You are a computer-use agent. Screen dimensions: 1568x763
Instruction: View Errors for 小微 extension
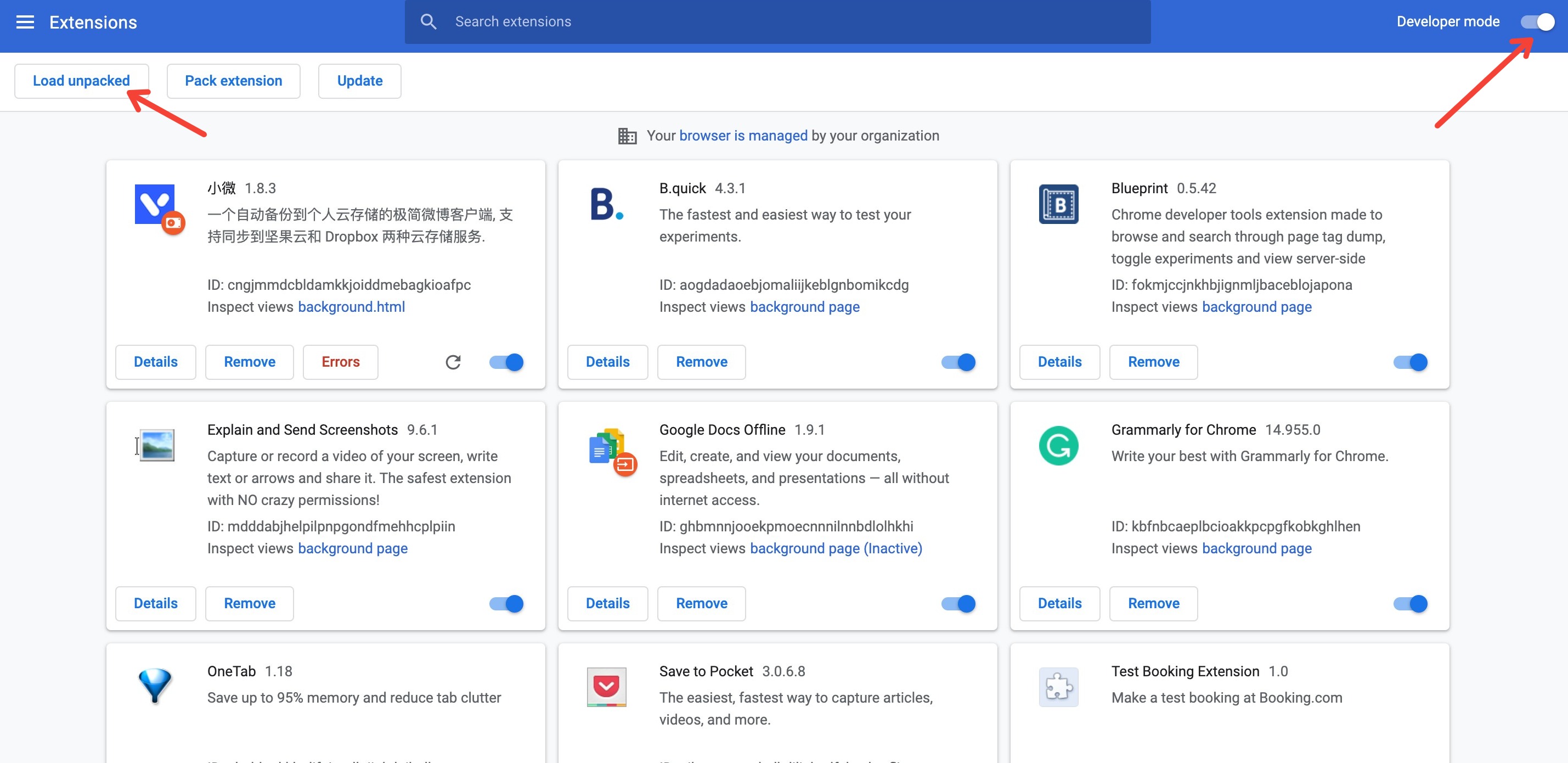click(340, 362)
